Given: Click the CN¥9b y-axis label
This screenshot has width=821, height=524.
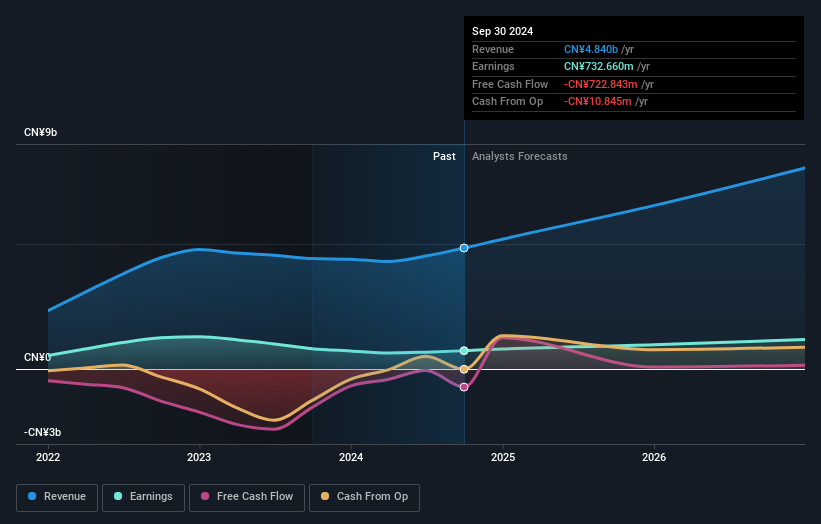Looking at the screenshot, I should point(40,132).
